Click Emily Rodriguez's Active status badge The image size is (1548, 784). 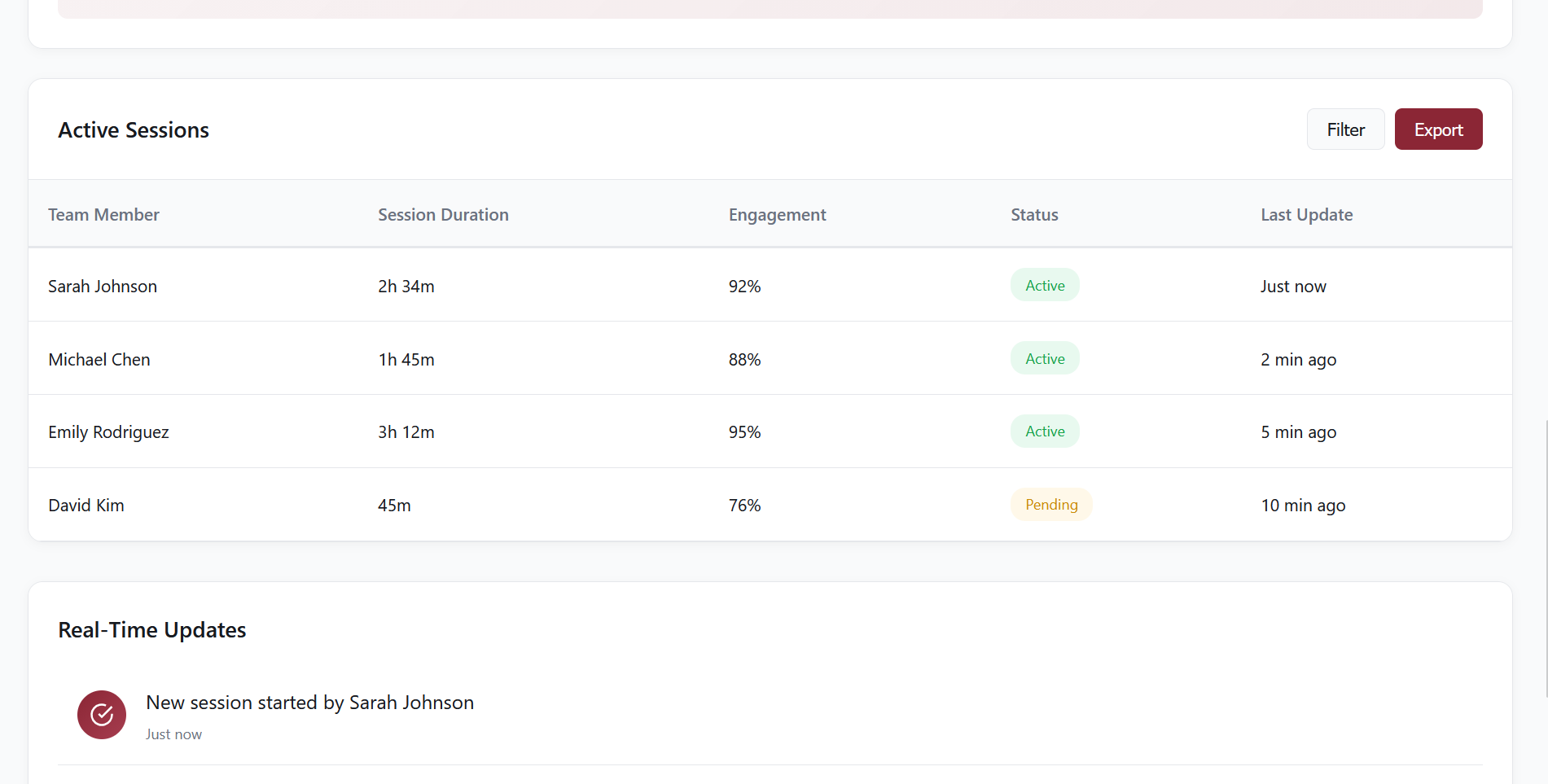pyautogui.click(x=1045, y=431)
